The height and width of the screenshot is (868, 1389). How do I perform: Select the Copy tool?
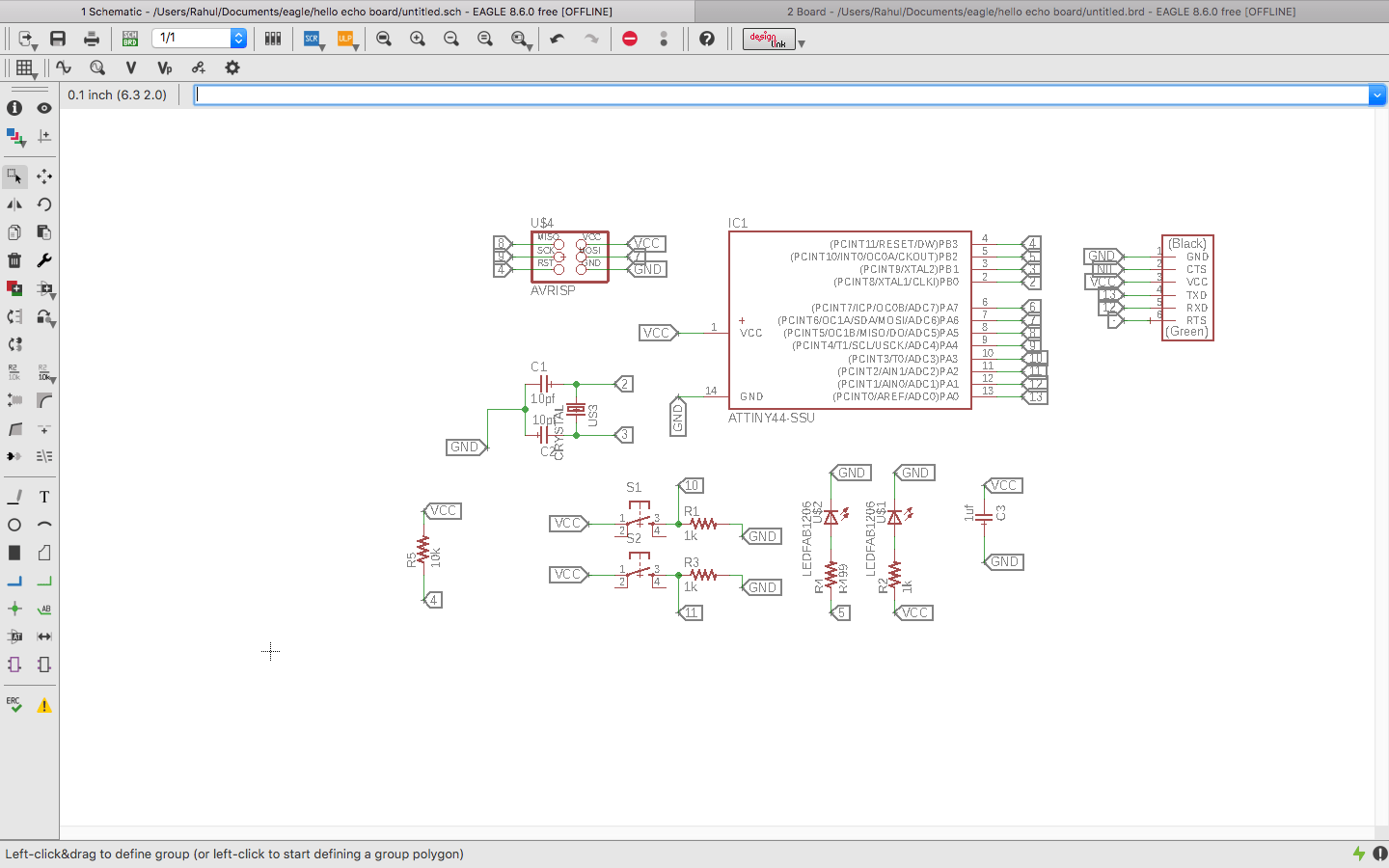pyautogui.click(x=14, y=232)
